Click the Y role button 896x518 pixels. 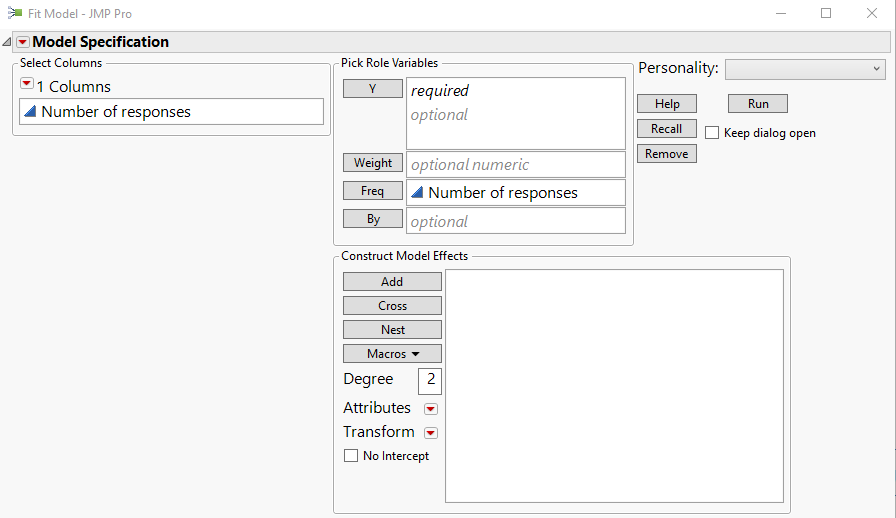click(372, 89)
